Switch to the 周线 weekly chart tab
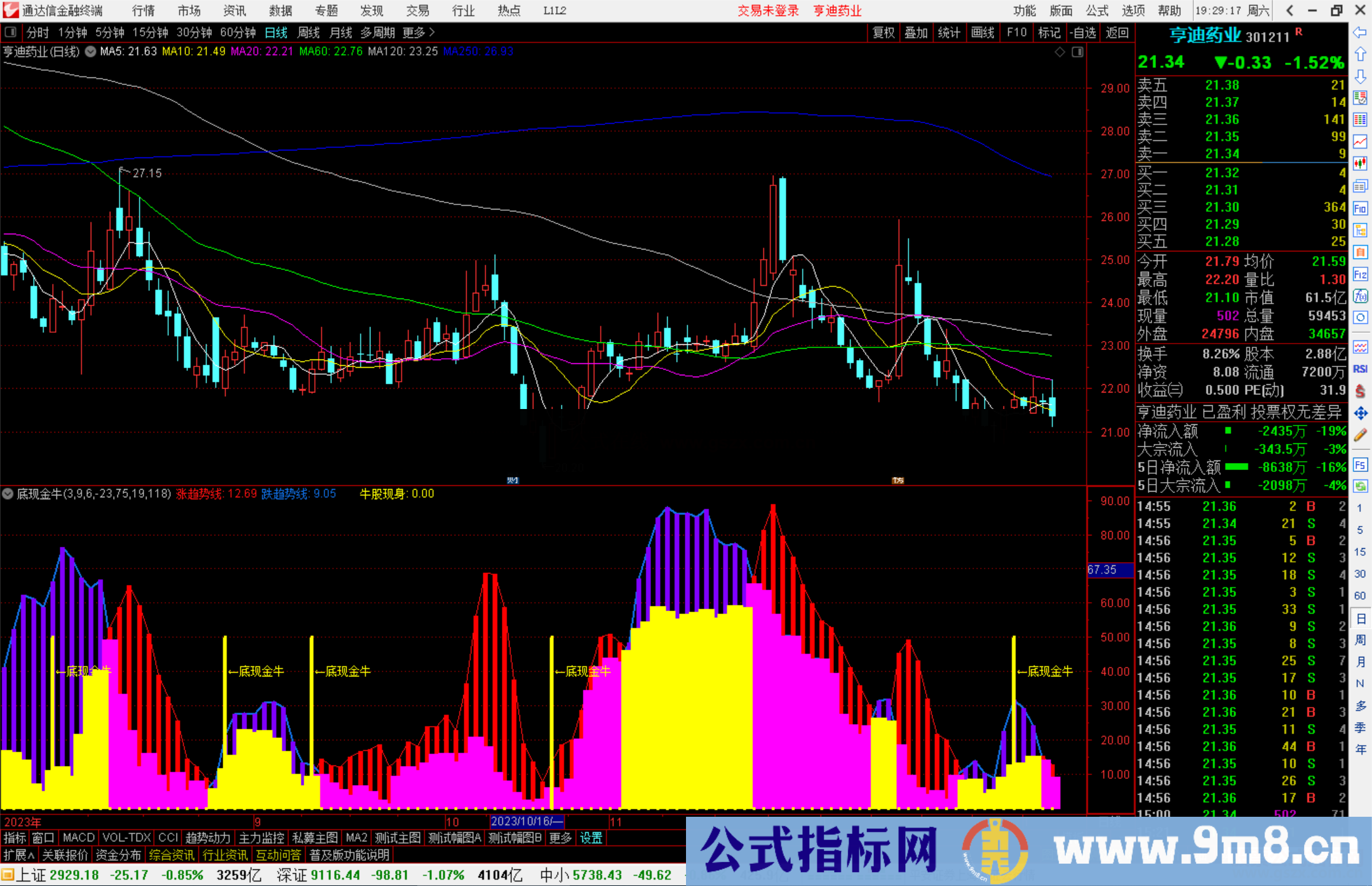Image resolution: width=1372 pixels, height=886 pixels. click(x=308, y=32)
